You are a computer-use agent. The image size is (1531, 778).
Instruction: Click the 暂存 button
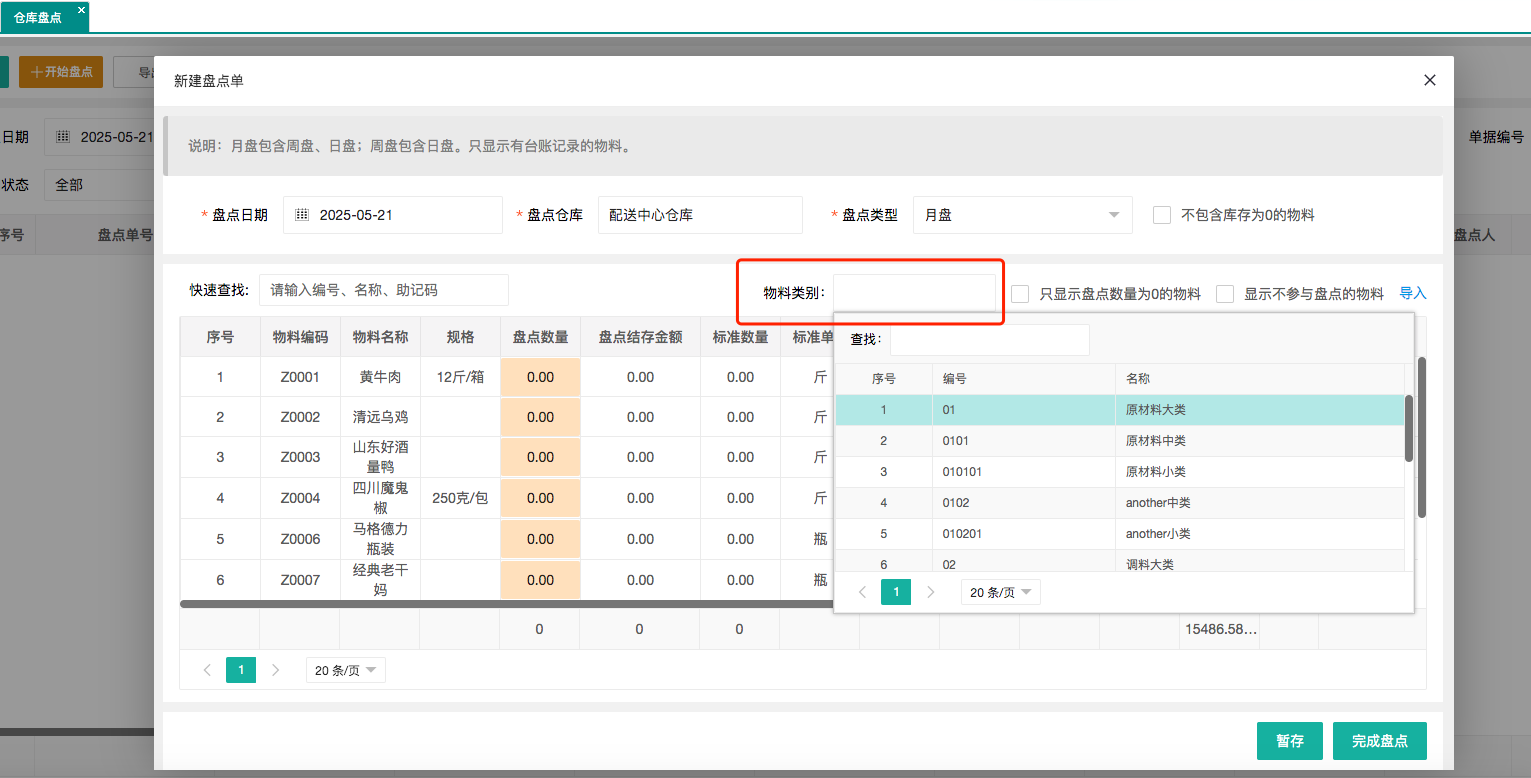[1289, 740]
